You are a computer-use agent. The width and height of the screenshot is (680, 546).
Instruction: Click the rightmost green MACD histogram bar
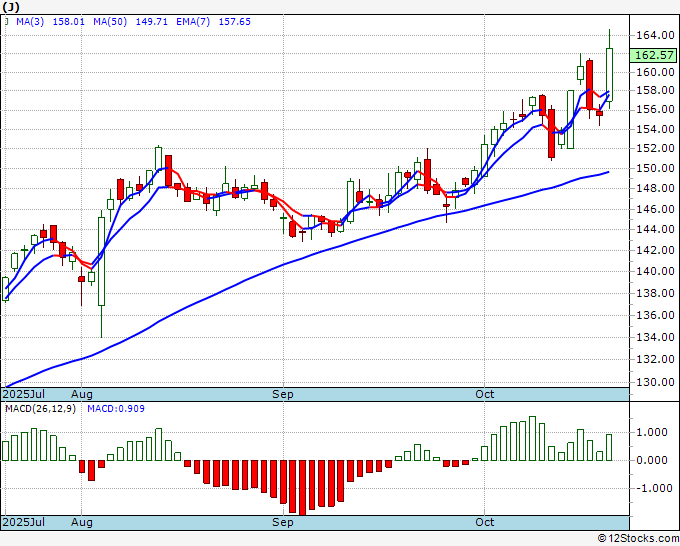[x=609, y=447]
